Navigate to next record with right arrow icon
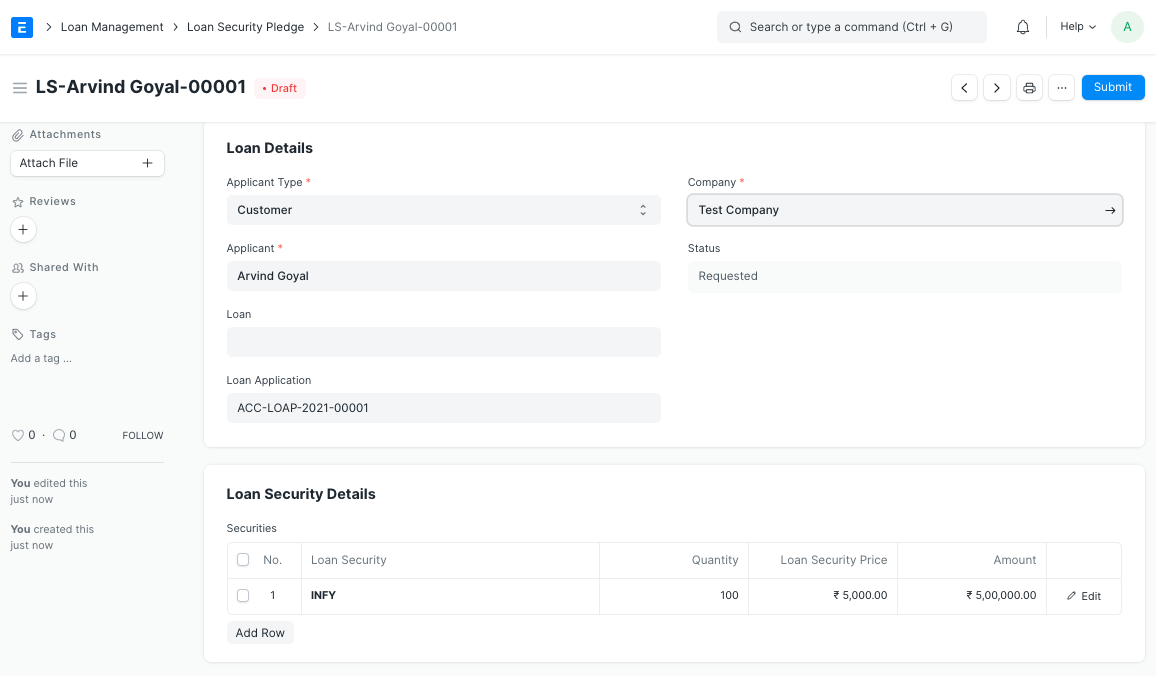Image resolution: width=1156 pixels, height=676 pixels. (996, 87)
